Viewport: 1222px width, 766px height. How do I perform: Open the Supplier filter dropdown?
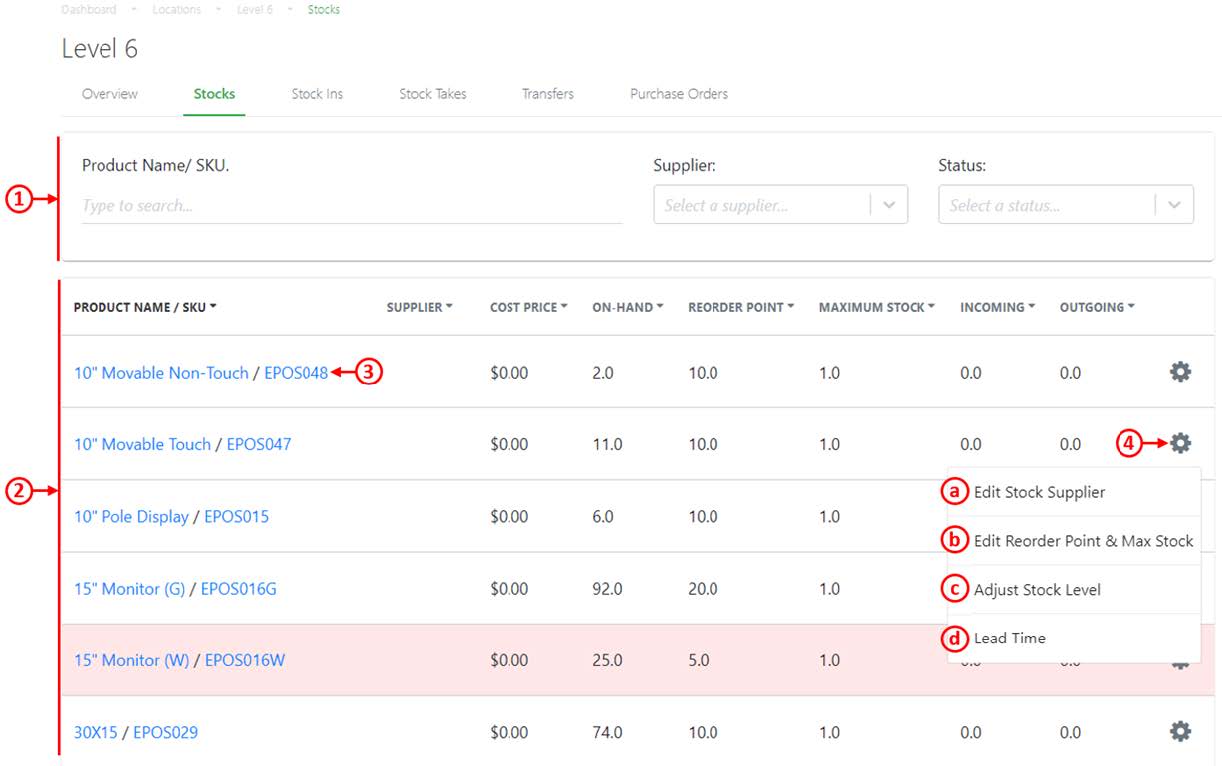[780, 205]
